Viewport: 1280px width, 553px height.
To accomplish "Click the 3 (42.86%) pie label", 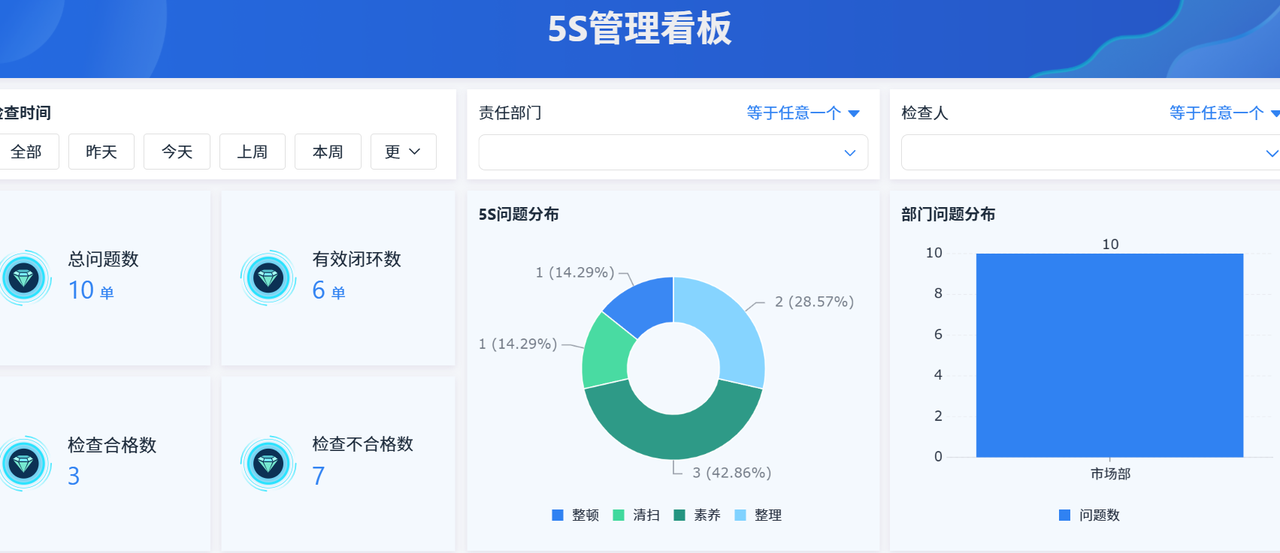I will click(733, 473).
